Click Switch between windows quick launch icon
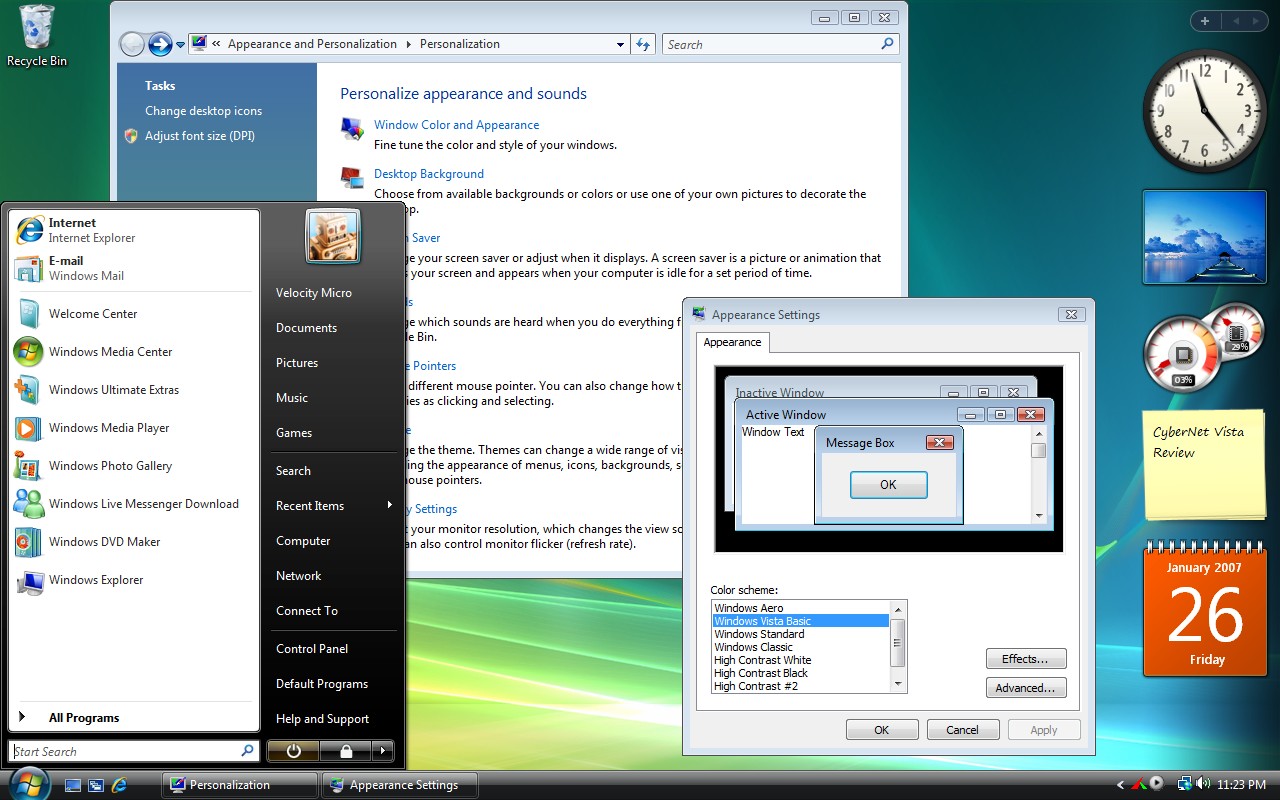The image size is (1280, 800). pos(96,785)
